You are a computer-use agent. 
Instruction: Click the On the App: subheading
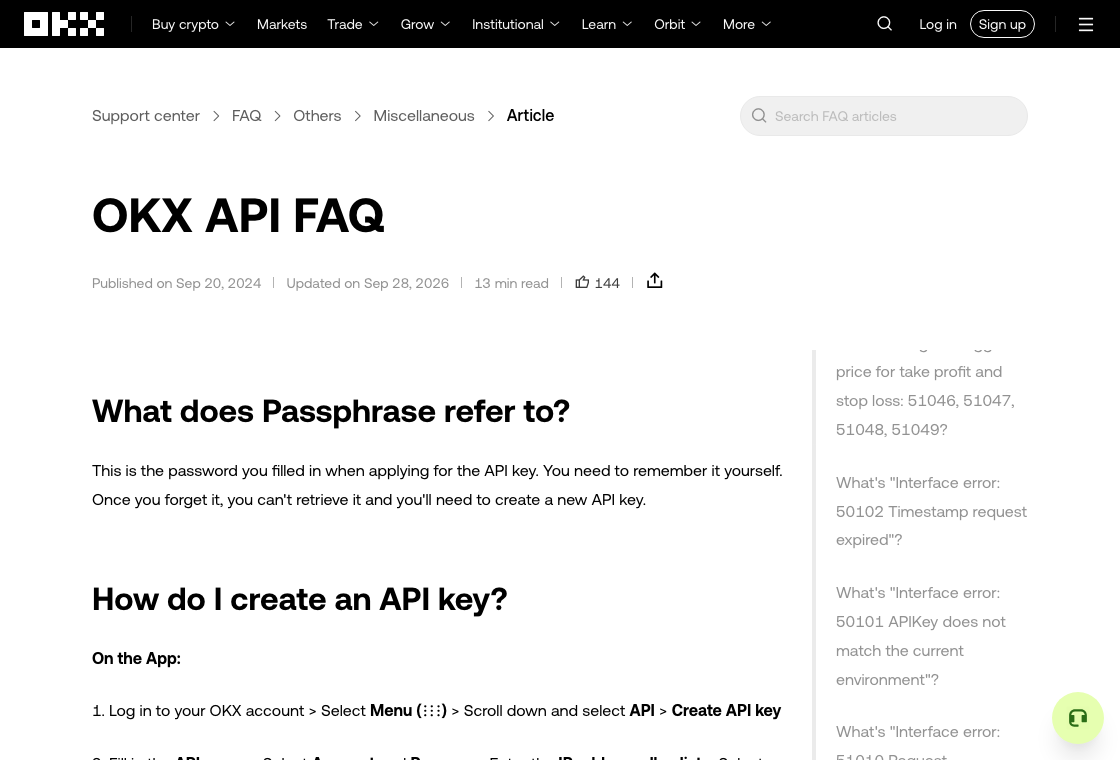click(x=136, y=658)
